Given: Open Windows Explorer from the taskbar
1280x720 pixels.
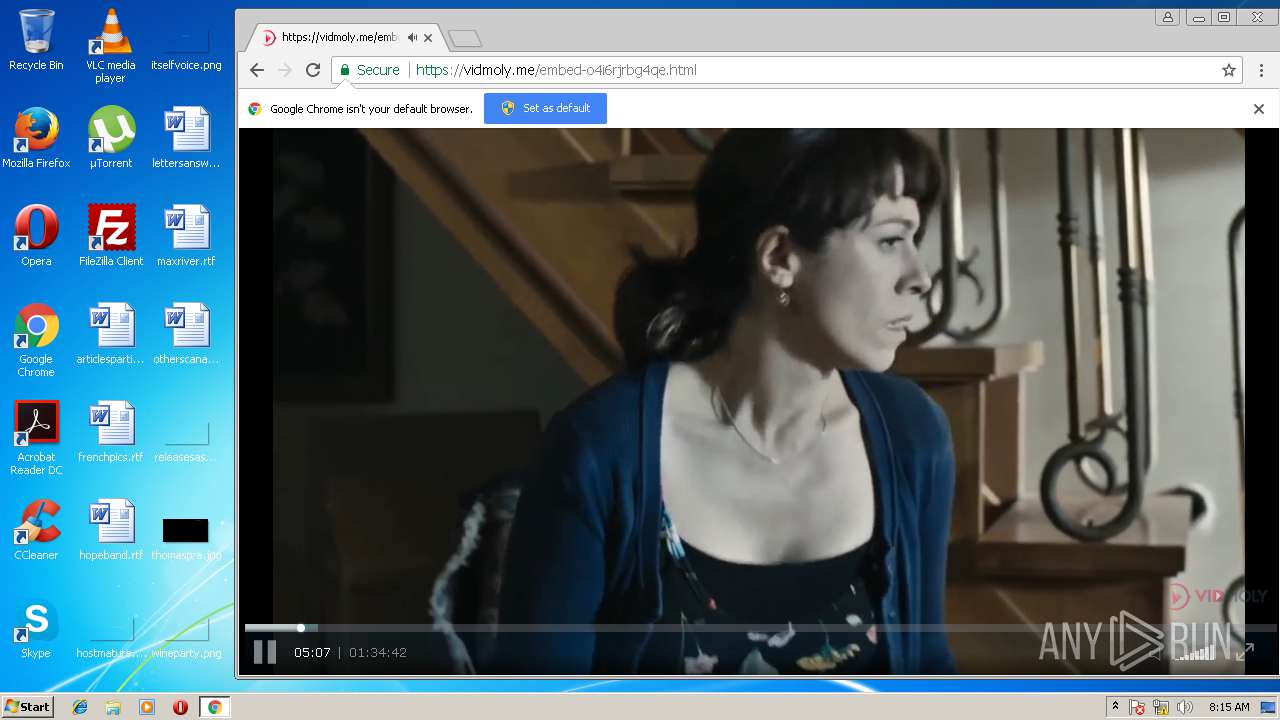Looking at the screenshot, I should point(113,707).
